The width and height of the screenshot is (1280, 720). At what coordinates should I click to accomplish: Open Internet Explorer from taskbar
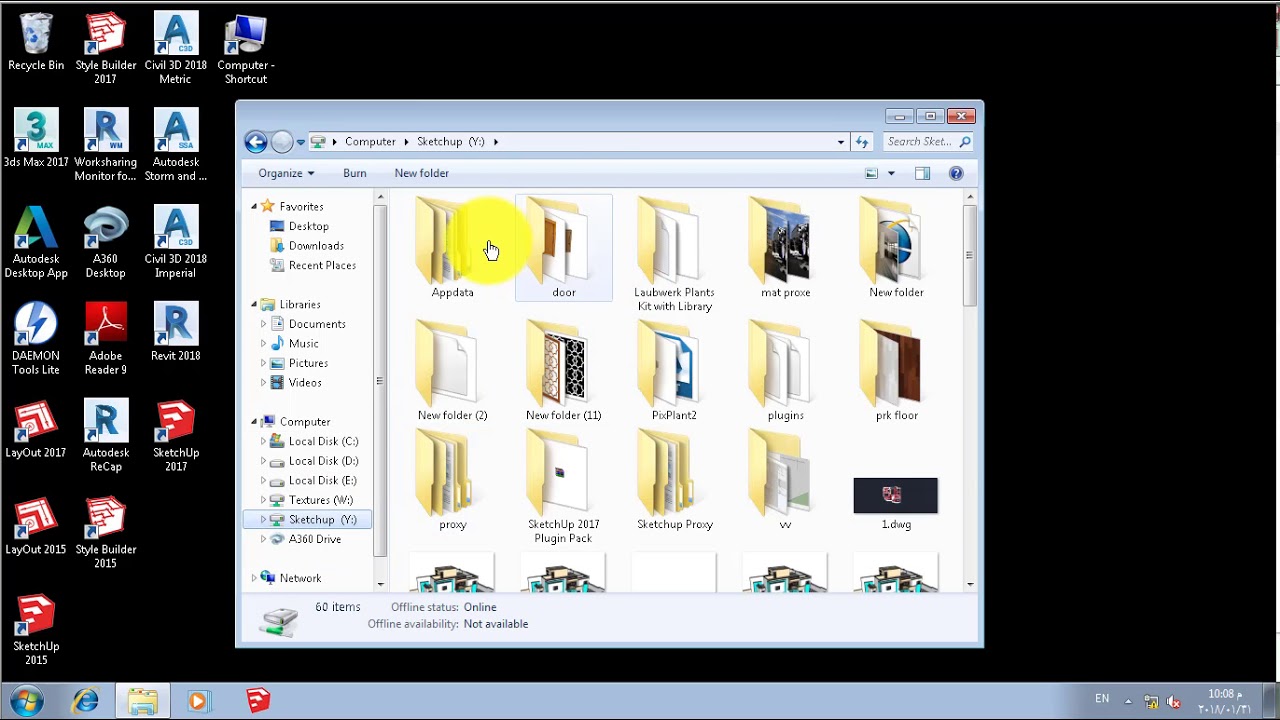point(85,701)
